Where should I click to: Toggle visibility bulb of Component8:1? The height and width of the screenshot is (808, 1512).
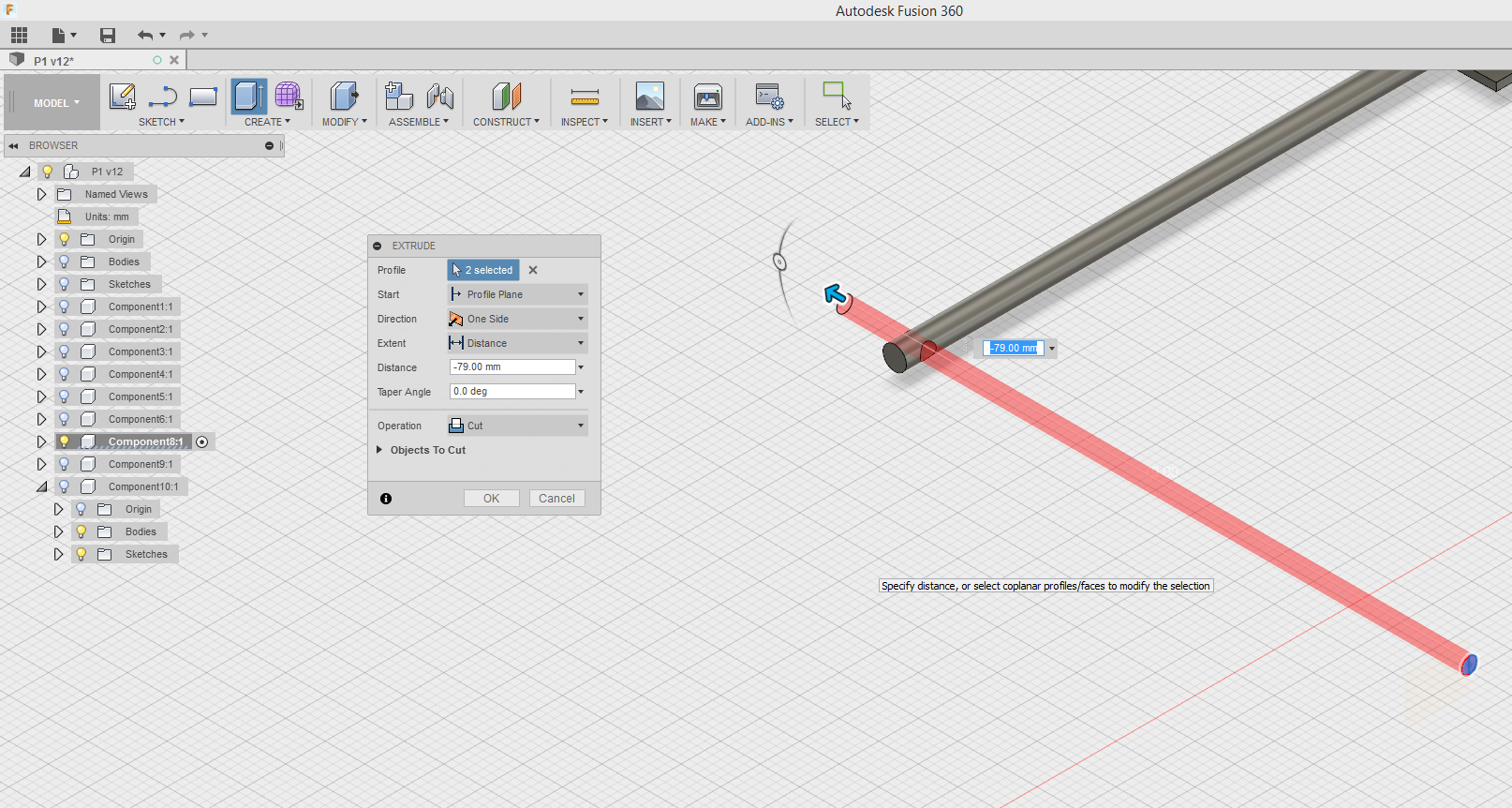(x=65, y=441)
